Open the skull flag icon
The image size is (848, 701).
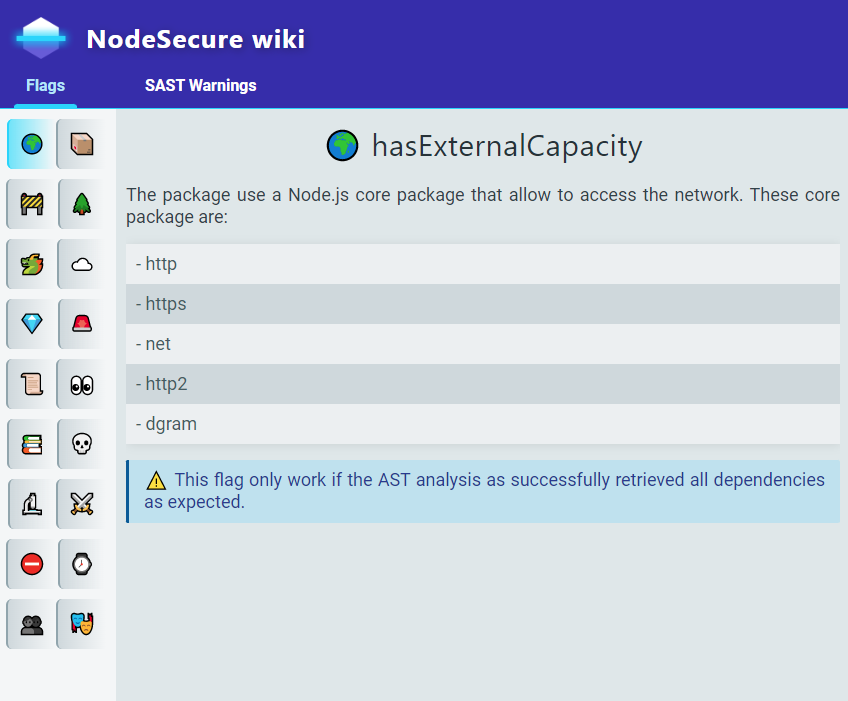(x=82, y=444)
